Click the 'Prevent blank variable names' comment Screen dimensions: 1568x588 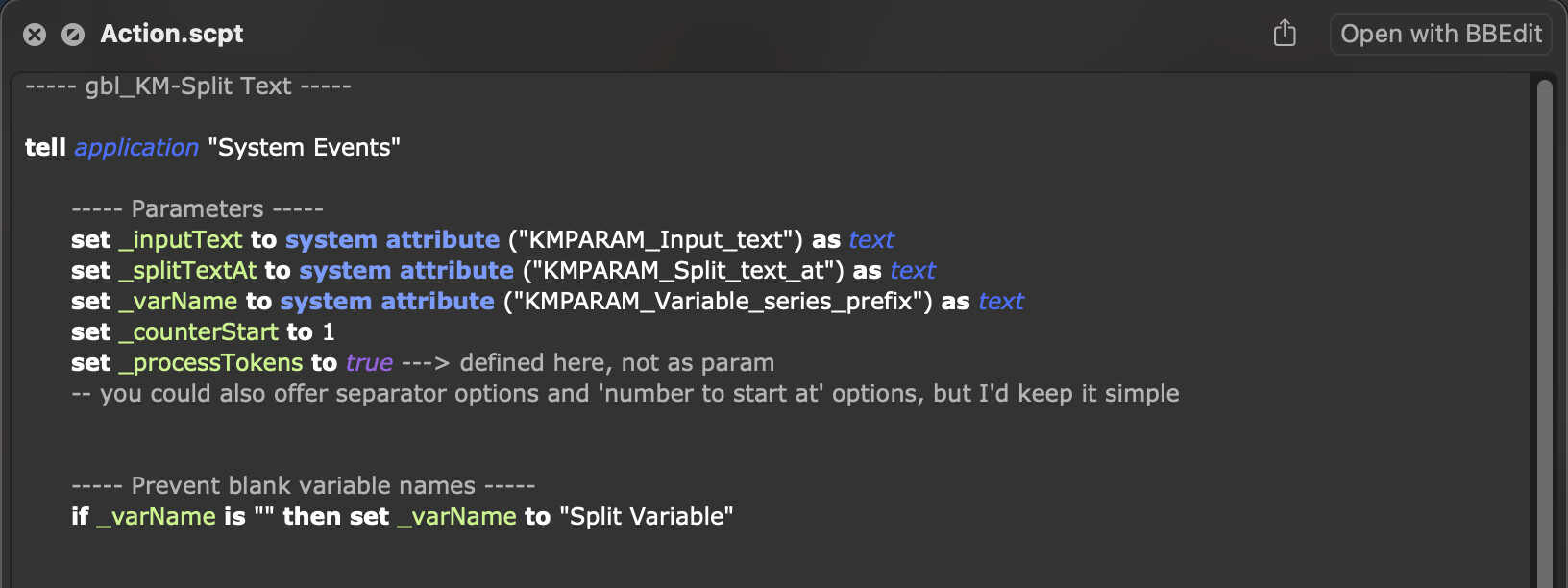[x=303, y=486]
